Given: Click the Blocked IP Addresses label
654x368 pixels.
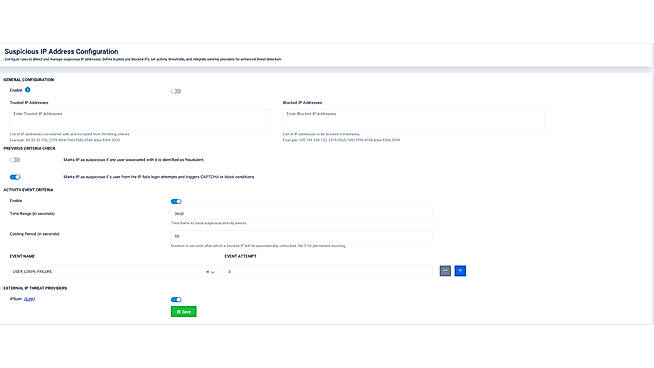Looking at the screenshot, I should 302,103.
